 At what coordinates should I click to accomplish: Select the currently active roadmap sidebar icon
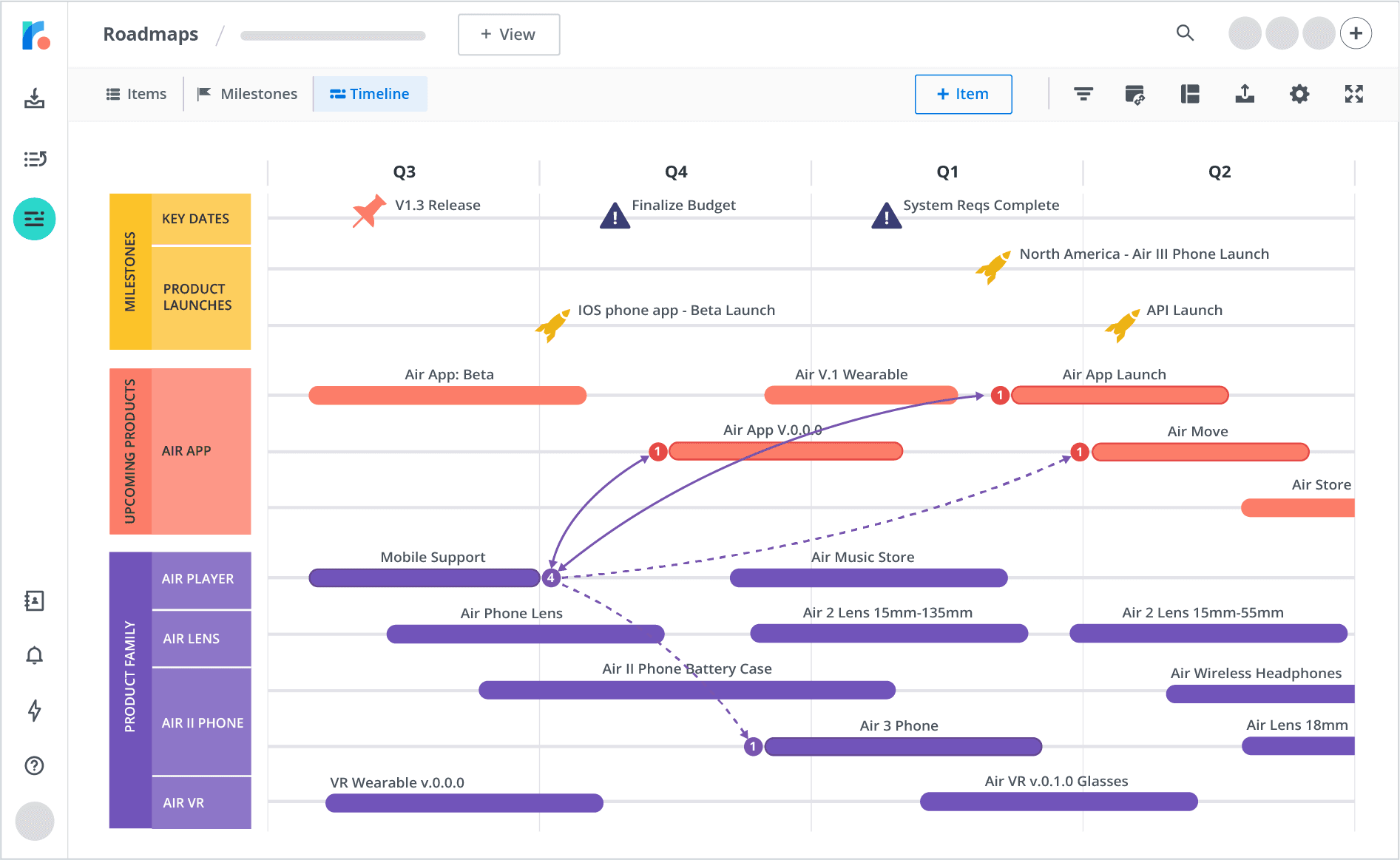[x=34, y=219]
